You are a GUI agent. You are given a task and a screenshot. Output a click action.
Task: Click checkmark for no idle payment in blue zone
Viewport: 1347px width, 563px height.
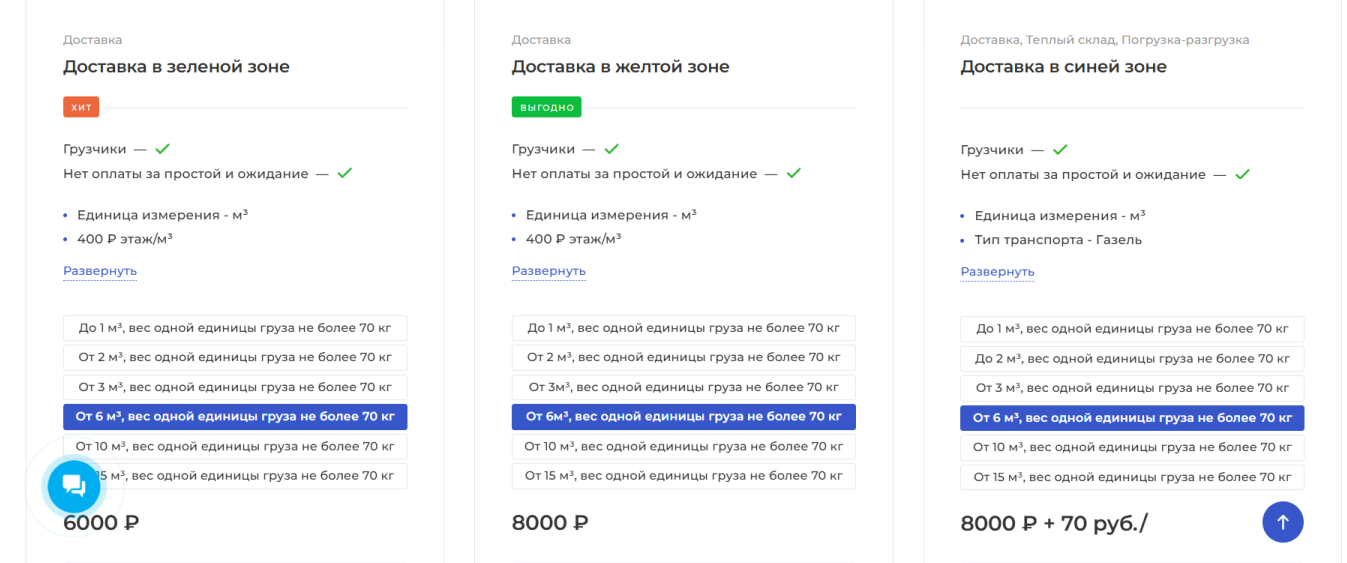coord(1242,174)
